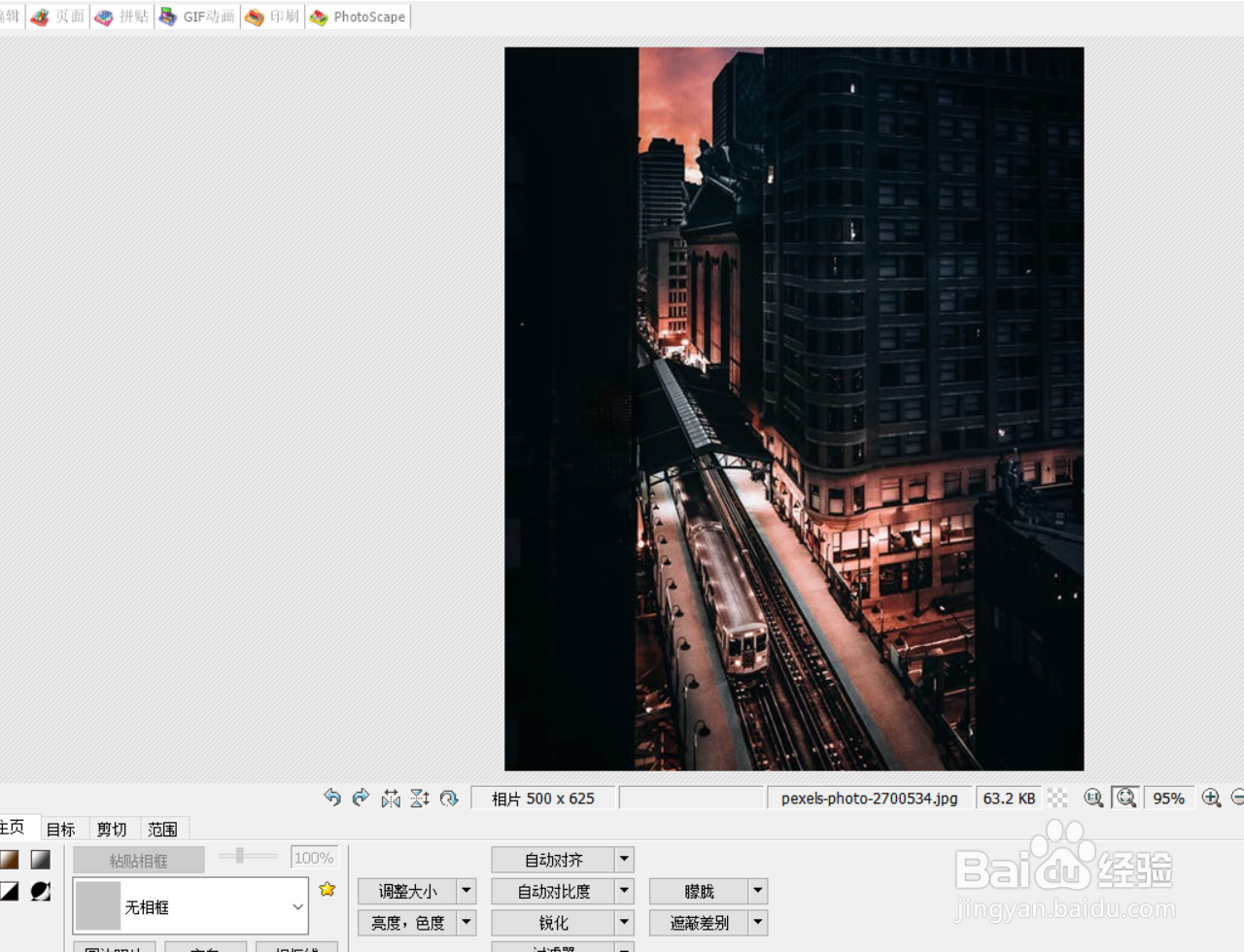Click the 锐化 sharpen button
1244x952 pixels.
(x=553, y=922)
